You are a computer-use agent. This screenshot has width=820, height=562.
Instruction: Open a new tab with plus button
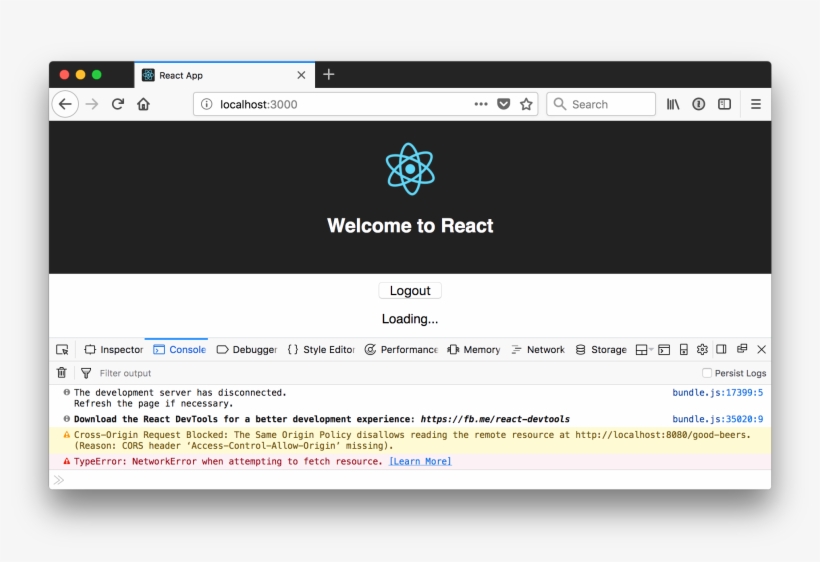[x=328, y=75]
